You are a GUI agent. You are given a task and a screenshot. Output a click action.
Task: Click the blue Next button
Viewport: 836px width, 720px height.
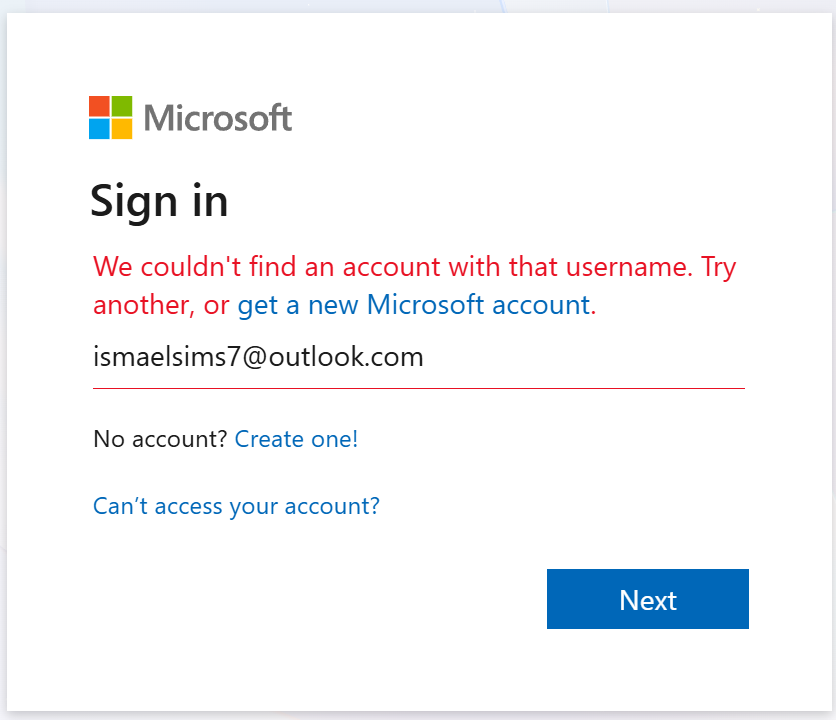point(648,599)
